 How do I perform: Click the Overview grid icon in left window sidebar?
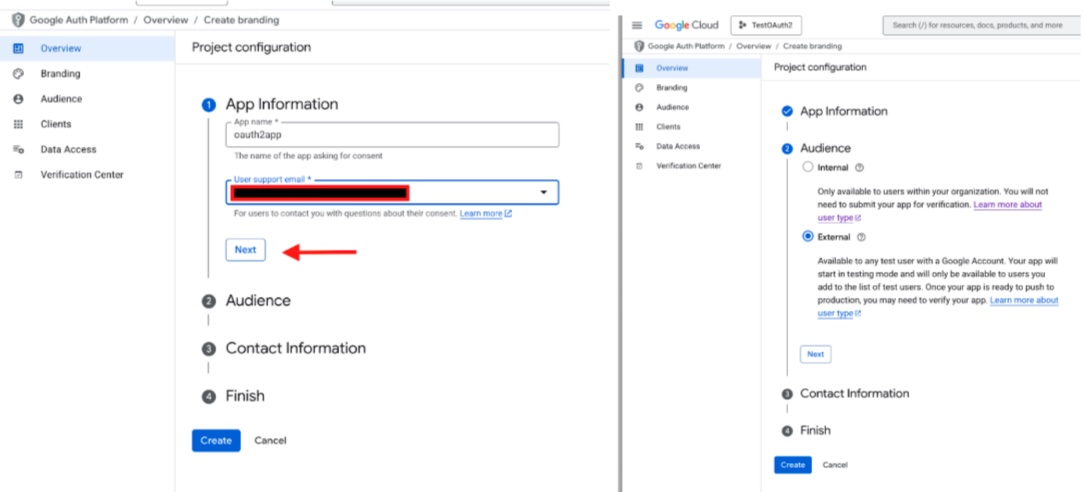coord(19,48)
